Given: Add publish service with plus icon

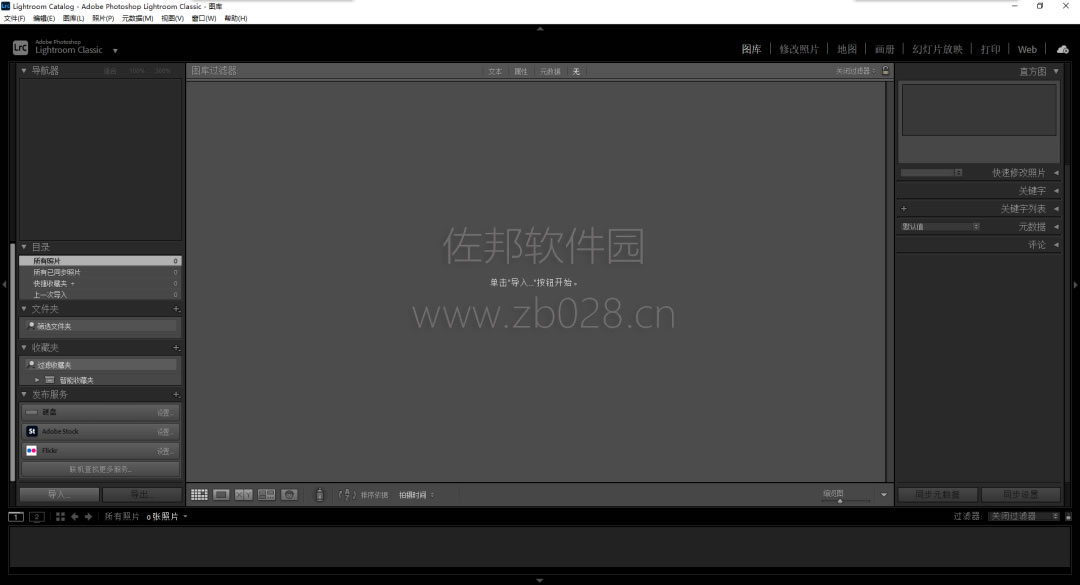Looking at the screenshot, I should coord(176,395).
